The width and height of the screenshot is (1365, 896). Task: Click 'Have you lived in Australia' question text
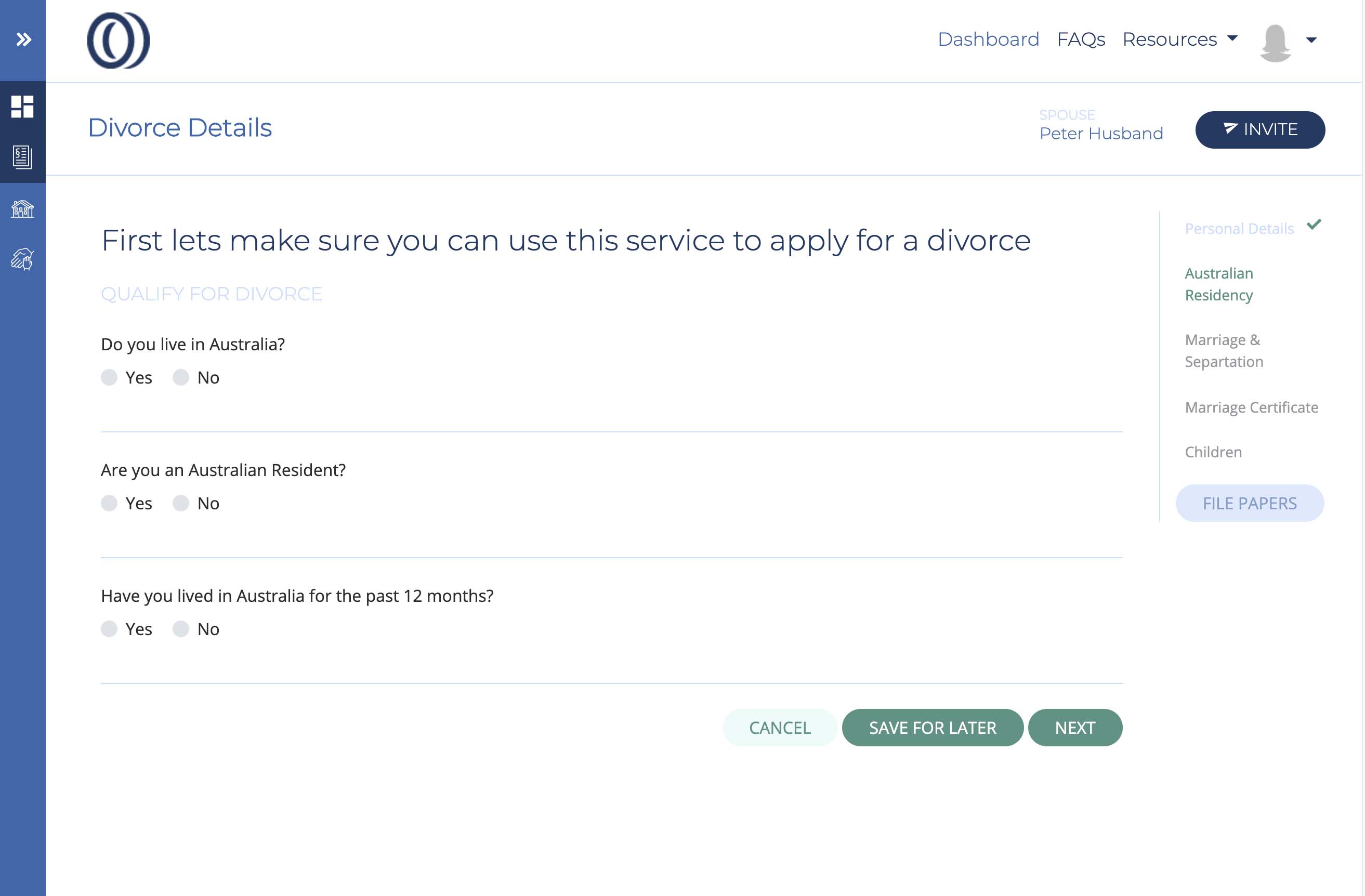pos(297,596)
